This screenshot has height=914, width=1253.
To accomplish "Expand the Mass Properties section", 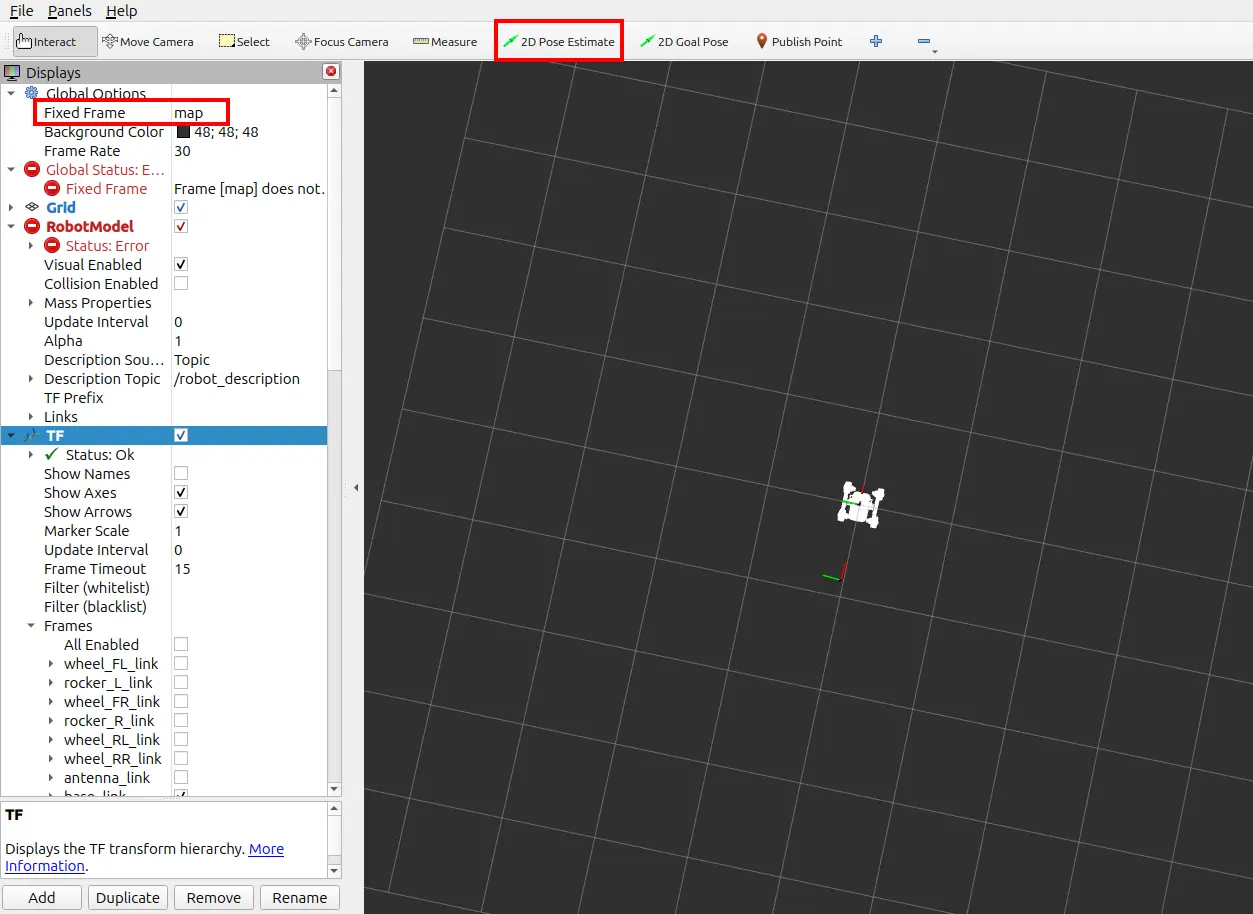I will 30,302.
